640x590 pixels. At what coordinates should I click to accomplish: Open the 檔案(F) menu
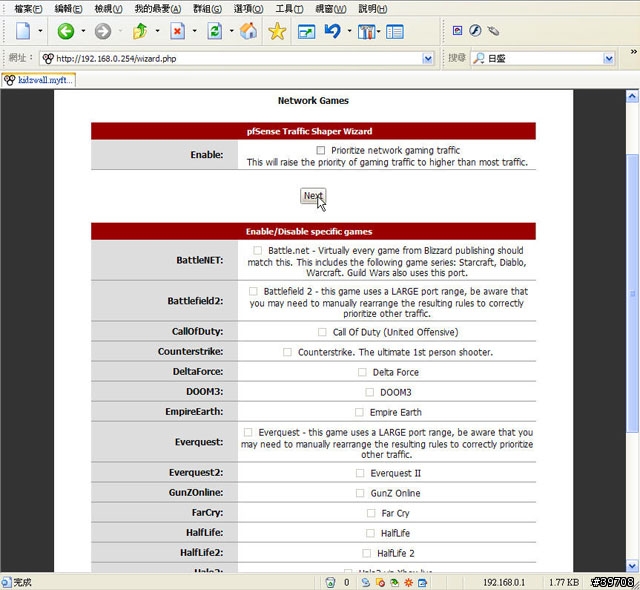pyautogui.click(x=28, y=9)
